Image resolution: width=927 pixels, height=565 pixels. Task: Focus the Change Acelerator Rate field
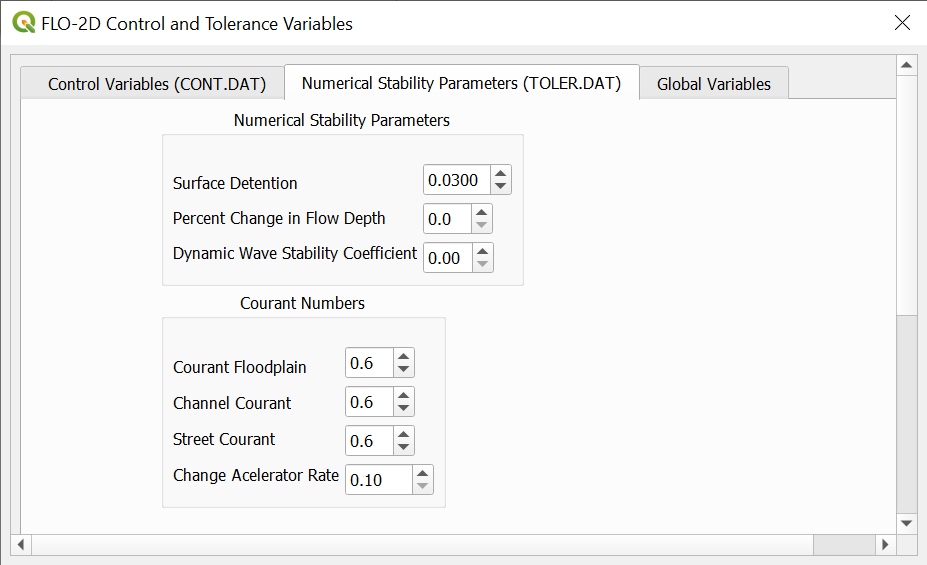(x=378, y=480)
